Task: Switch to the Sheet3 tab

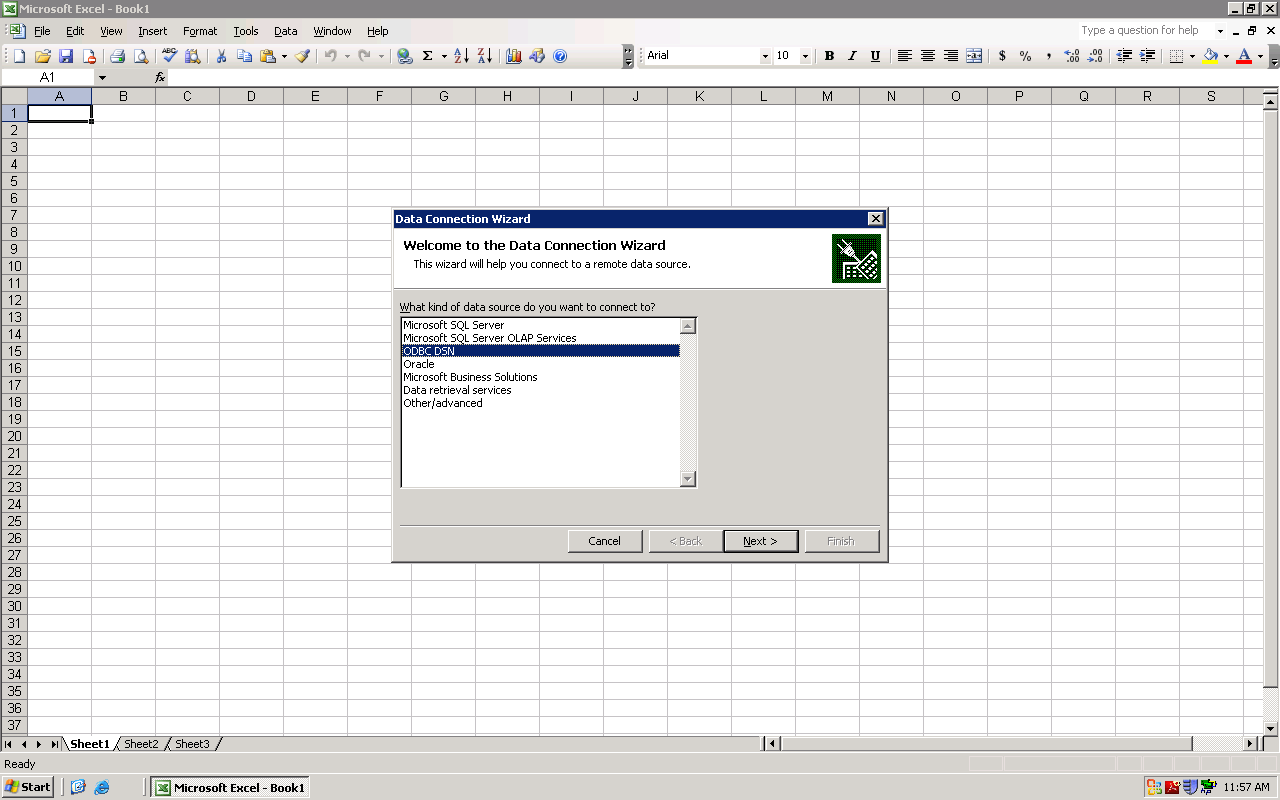Action: coord(192,744)
